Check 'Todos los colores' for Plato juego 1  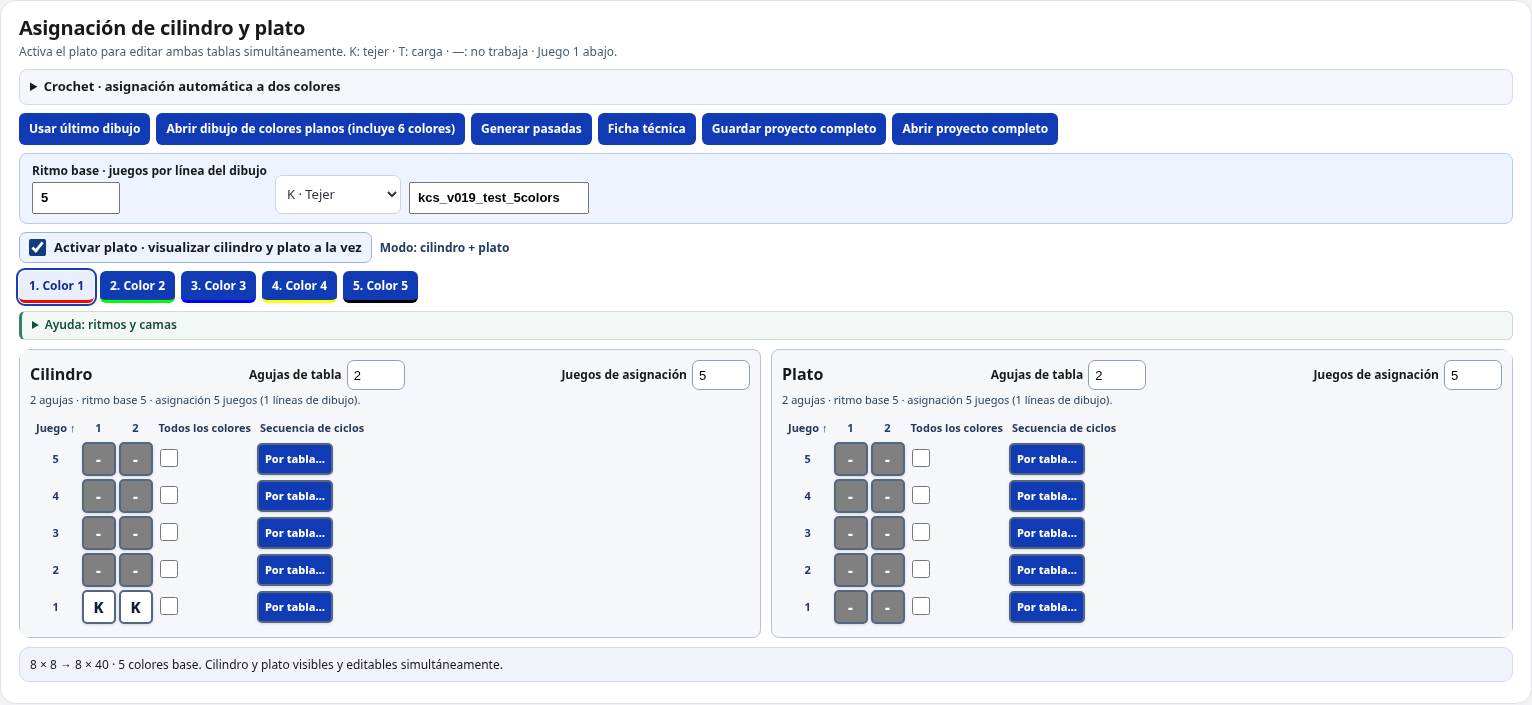point(921,606)
